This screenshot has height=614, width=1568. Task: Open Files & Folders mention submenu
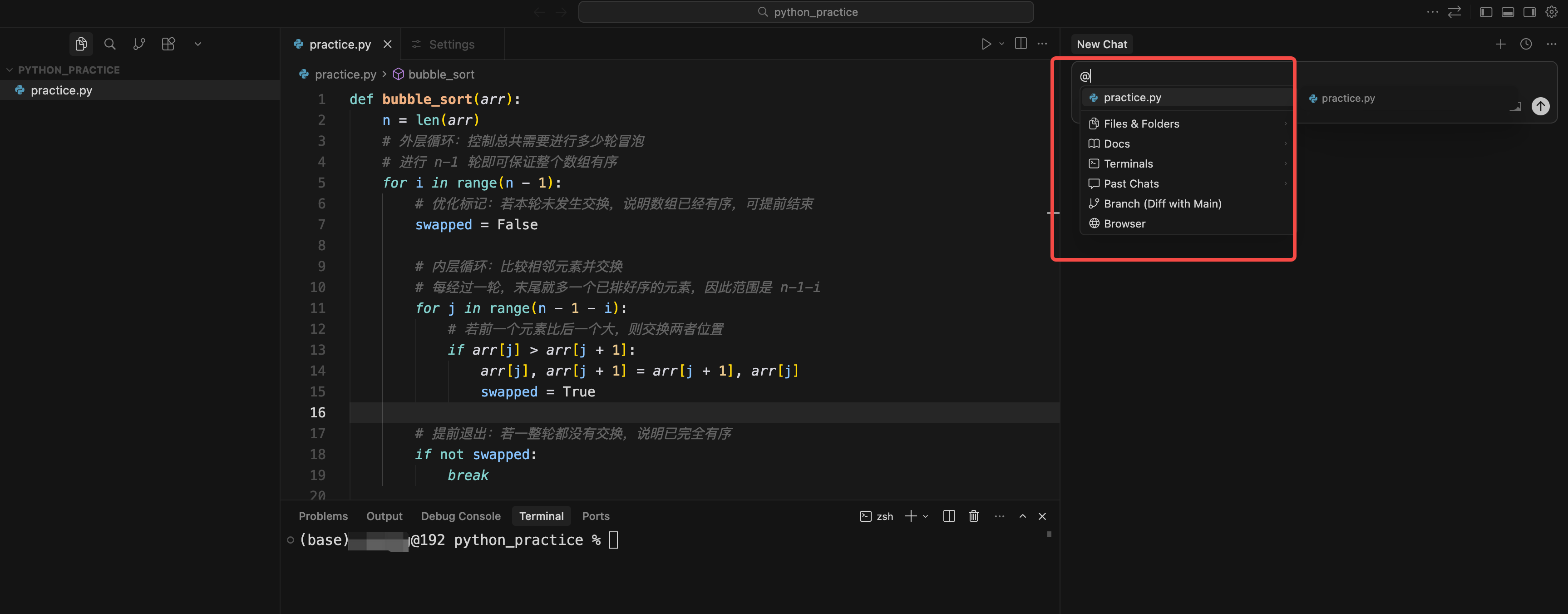point(1187,124)
